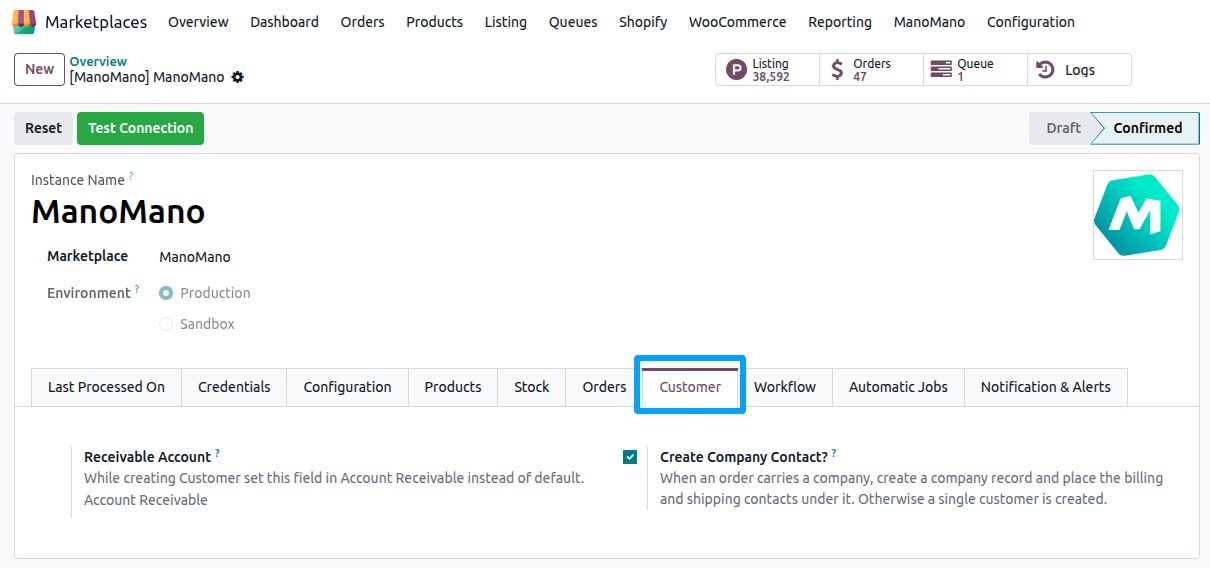Click the Draft status stage
The height and width of the screenshot is (568, 1210).
1062,128
